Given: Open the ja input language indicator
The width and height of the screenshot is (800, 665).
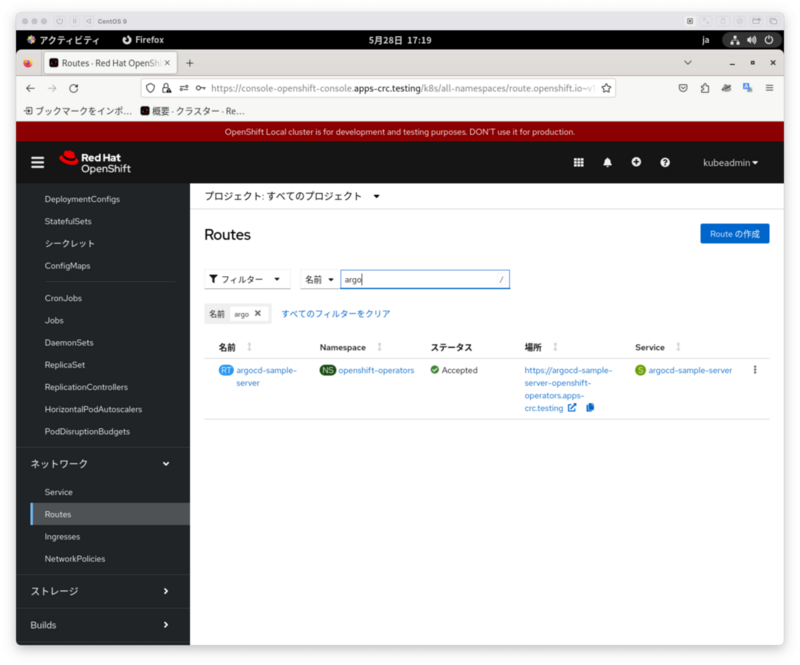Looking at the screenshot, I should click(x=705, y=40).
